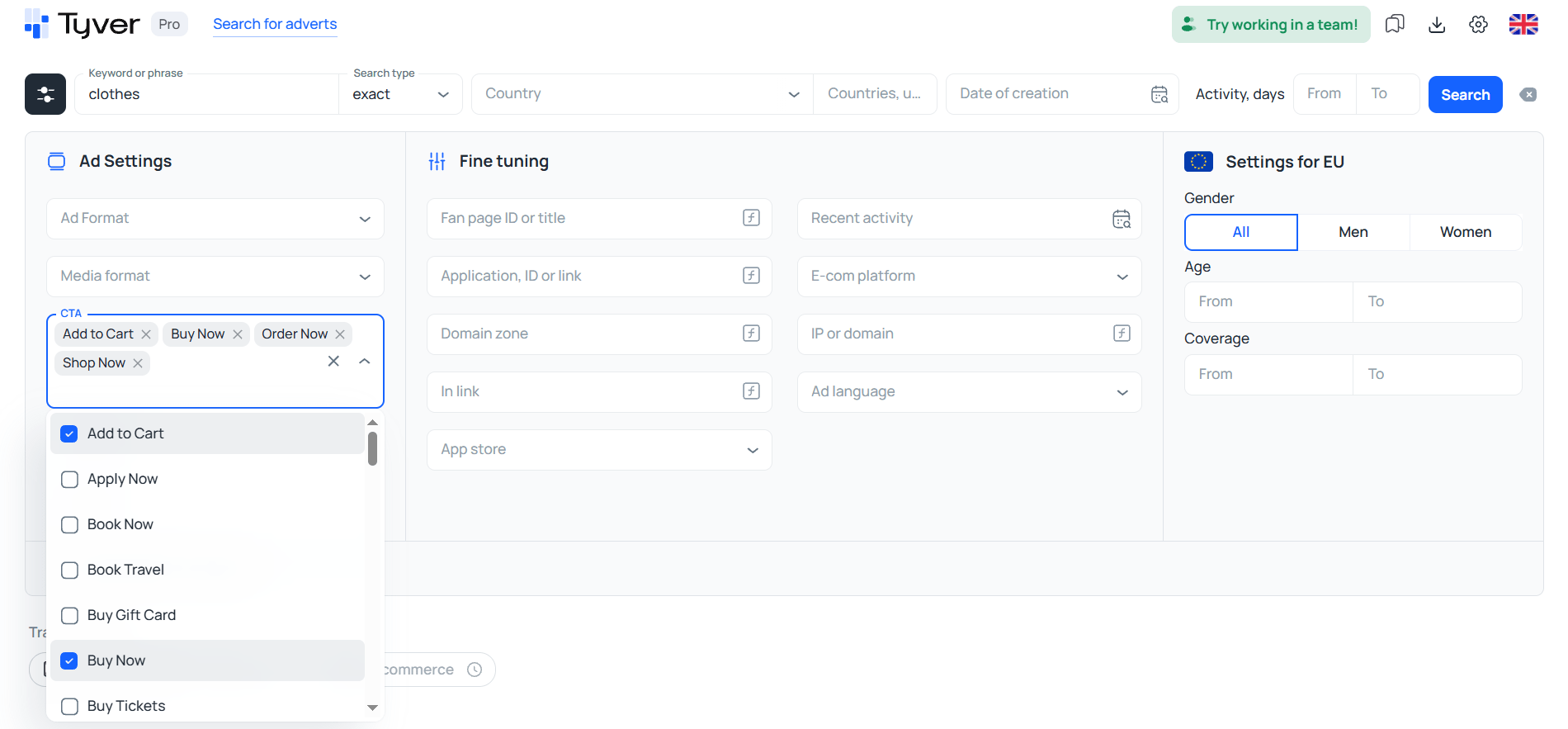Open the settings gear icon
Screen dimensions: 1568x729
pos(1479,24)
